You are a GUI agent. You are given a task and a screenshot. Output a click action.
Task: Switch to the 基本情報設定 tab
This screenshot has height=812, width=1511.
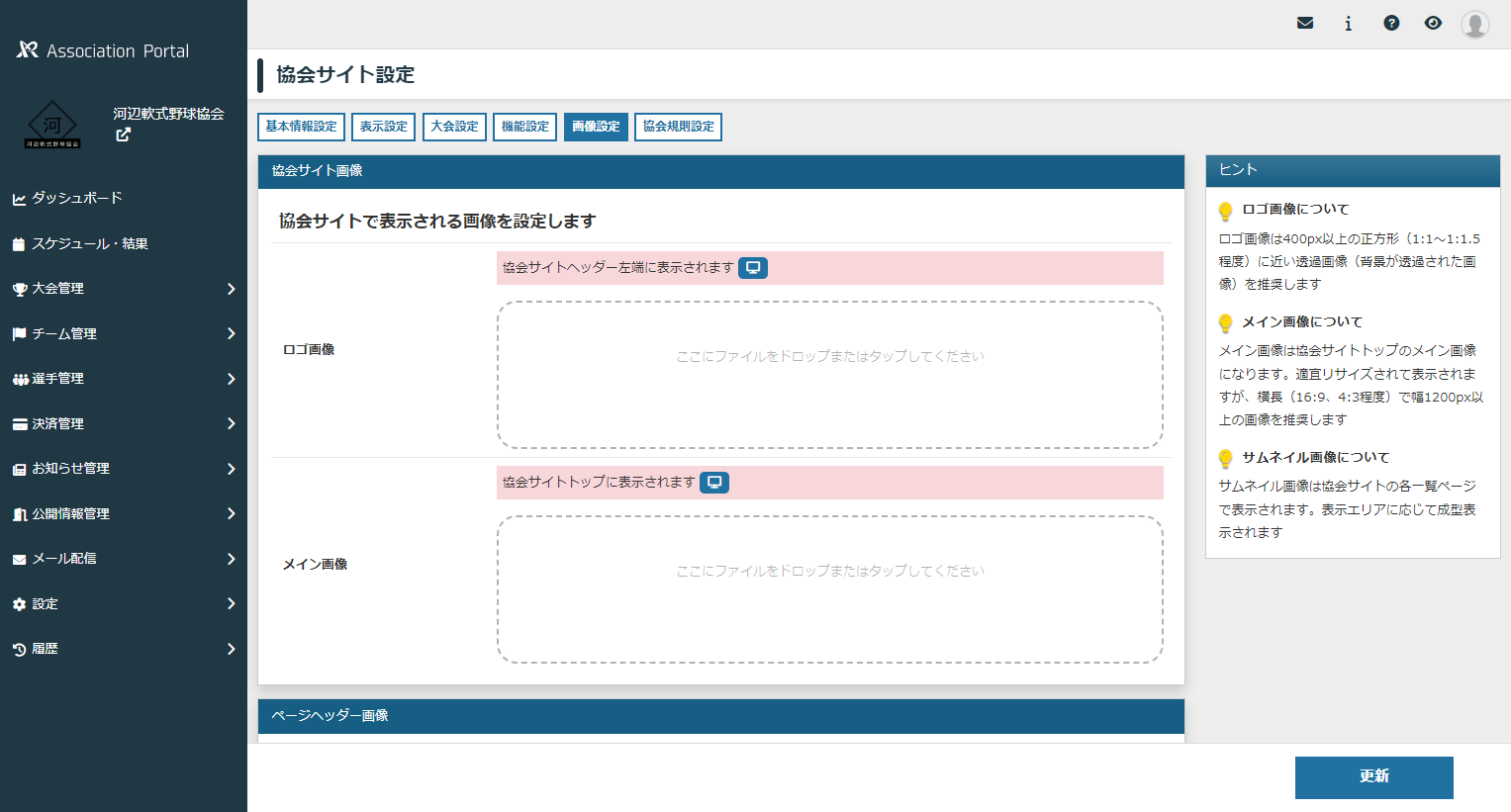click(301, 127)
